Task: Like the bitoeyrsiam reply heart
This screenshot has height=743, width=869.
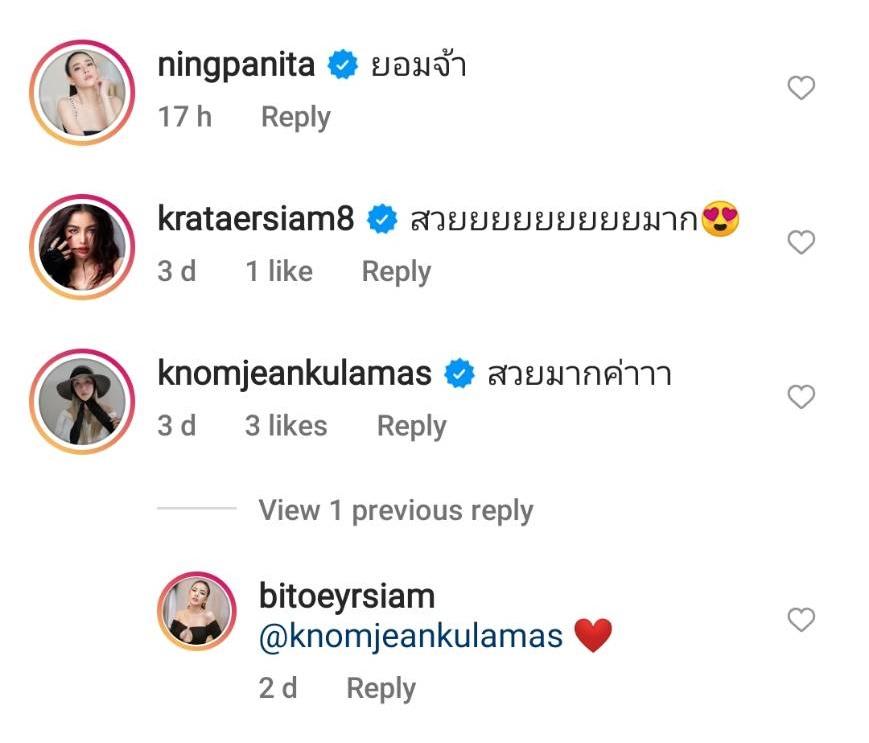Action: 801,621
